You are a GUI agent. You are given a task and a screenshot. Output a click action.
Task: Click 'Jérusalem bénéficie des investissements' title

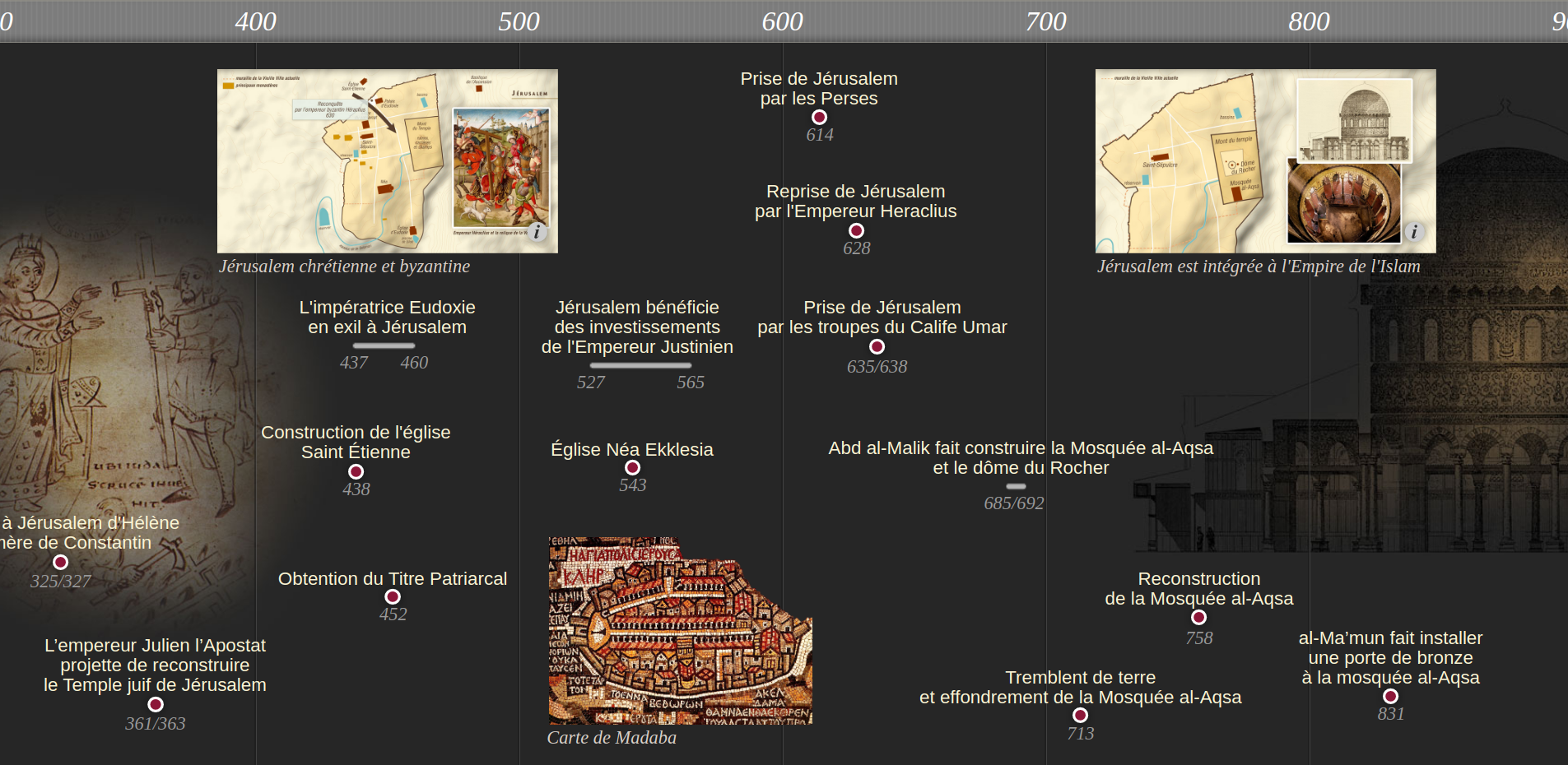click(x=638, y=327)
